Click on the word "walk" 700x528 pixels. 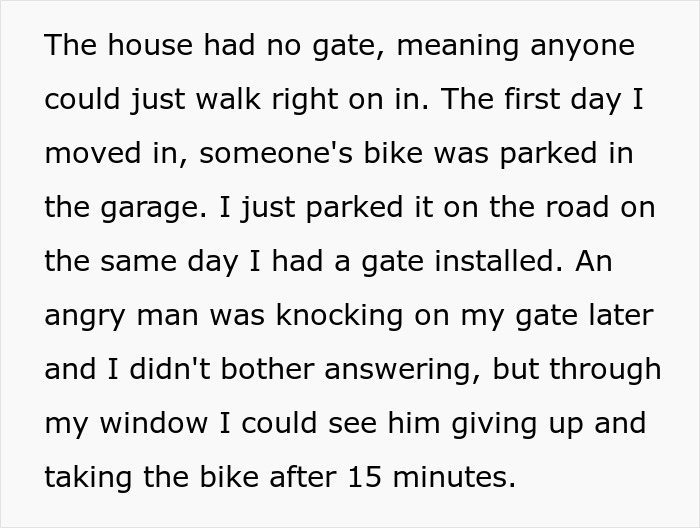[x=231, y=100]
